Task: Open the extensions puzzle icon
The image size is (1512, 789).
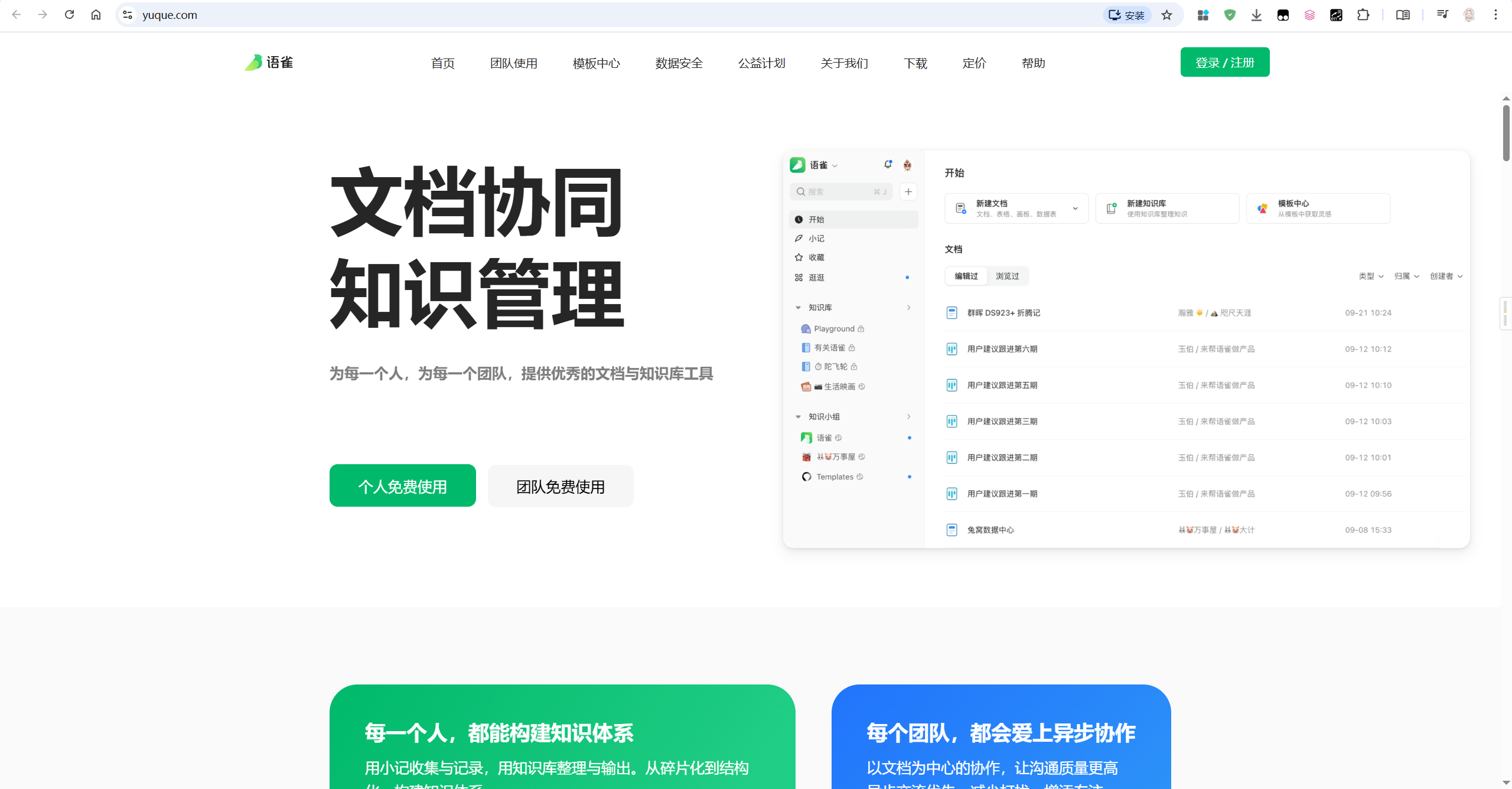Action: [1363, 15]
